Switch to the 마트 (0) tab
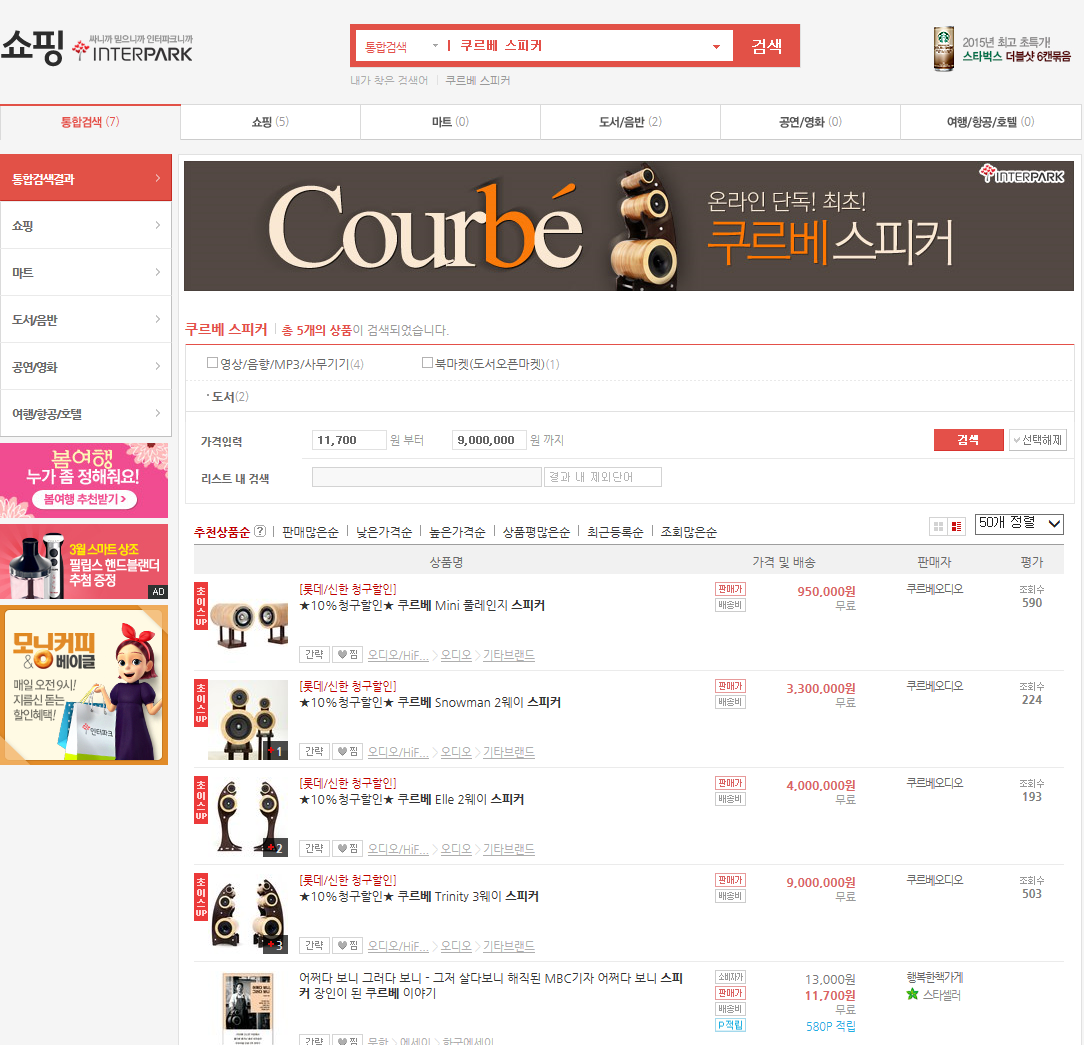Image resolution: width=1084 pixels, height=1045 pixels. coord(450,122)
